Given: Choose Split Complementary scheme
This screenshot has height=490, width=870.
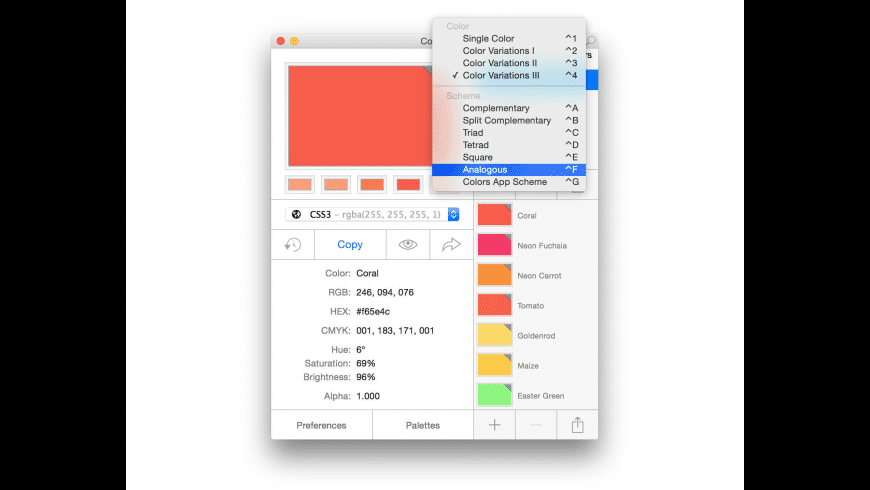Looking at the screenshot, I should pyautogui.click(x=509, y=120).
